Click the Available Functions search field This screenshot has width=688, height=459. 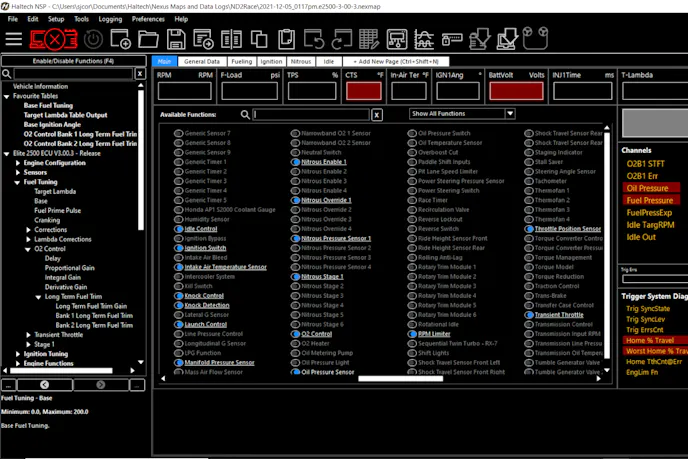point(310,115)
